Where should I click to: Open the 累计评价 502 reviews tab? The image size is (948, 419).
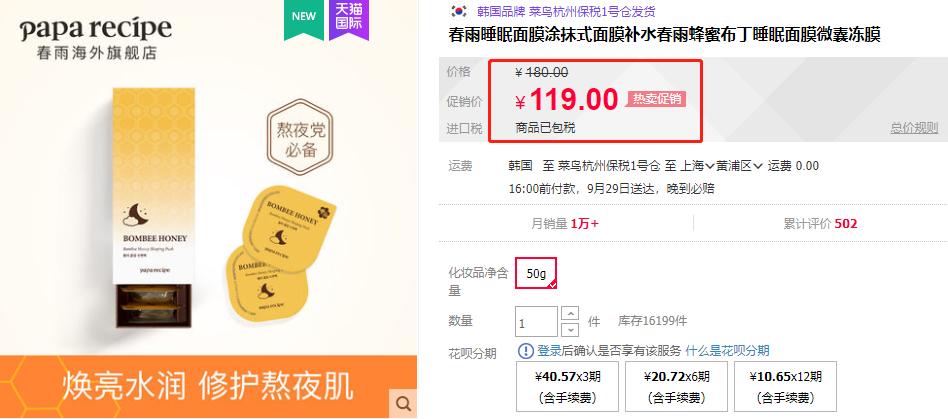(x=820, y=224)
